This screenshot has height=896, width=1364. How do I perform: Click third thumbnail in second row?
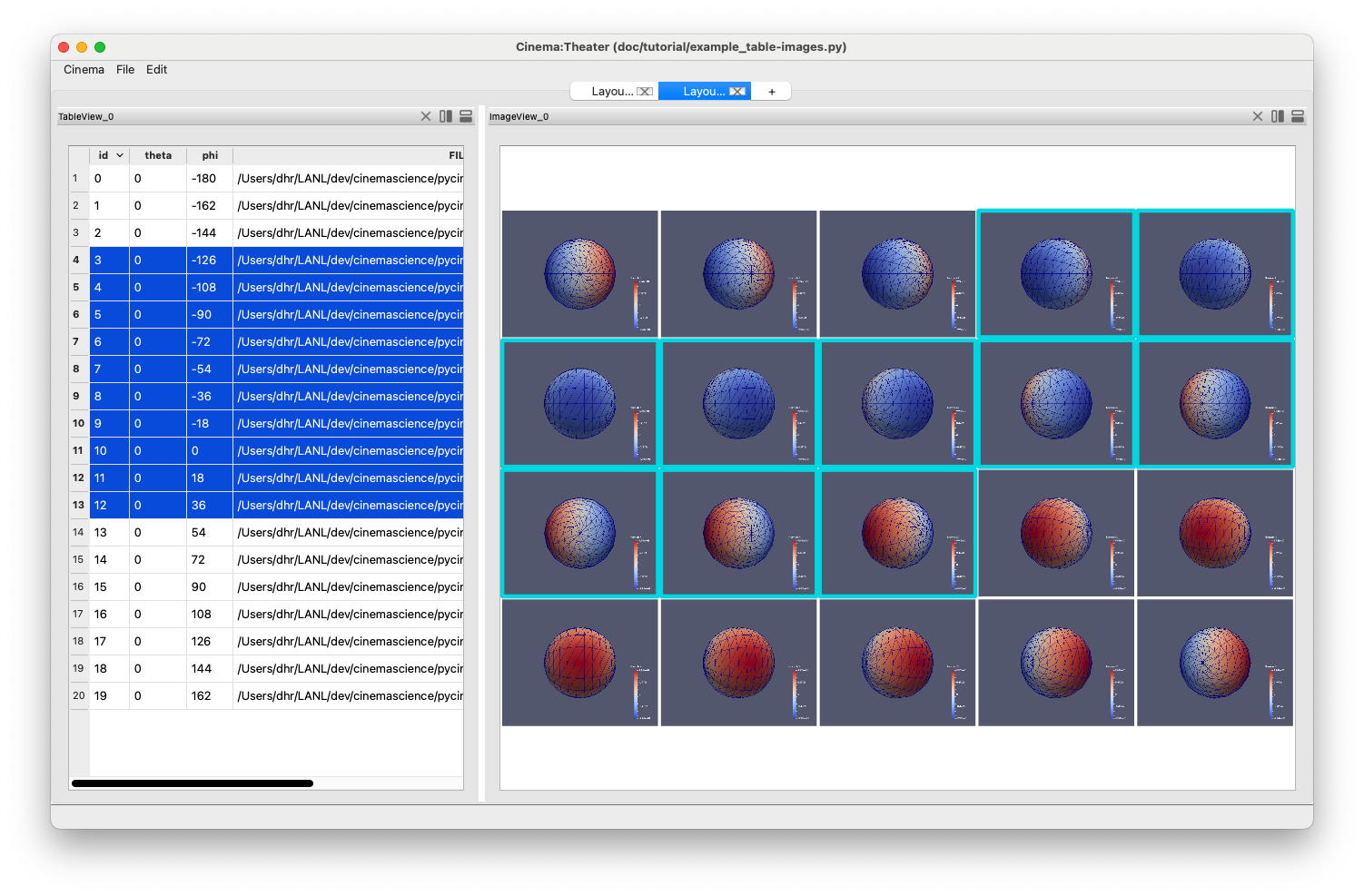(x=897, y=404)
